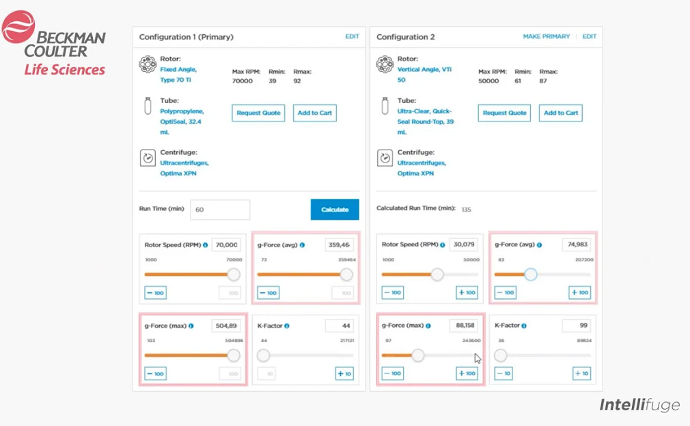Click the tube icon in Configuration 2

[385, 106]
